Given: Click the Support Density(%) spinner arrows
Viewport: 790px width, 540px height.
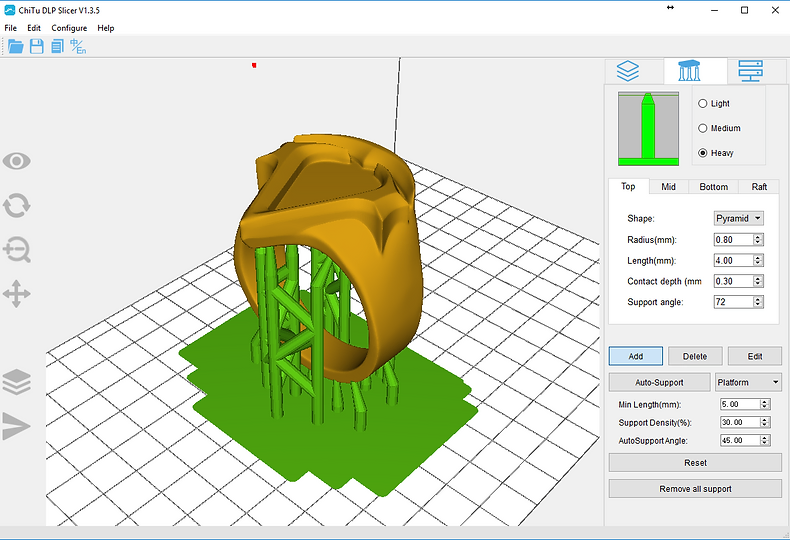Looking at the screenshot, I should click(764, 422).
